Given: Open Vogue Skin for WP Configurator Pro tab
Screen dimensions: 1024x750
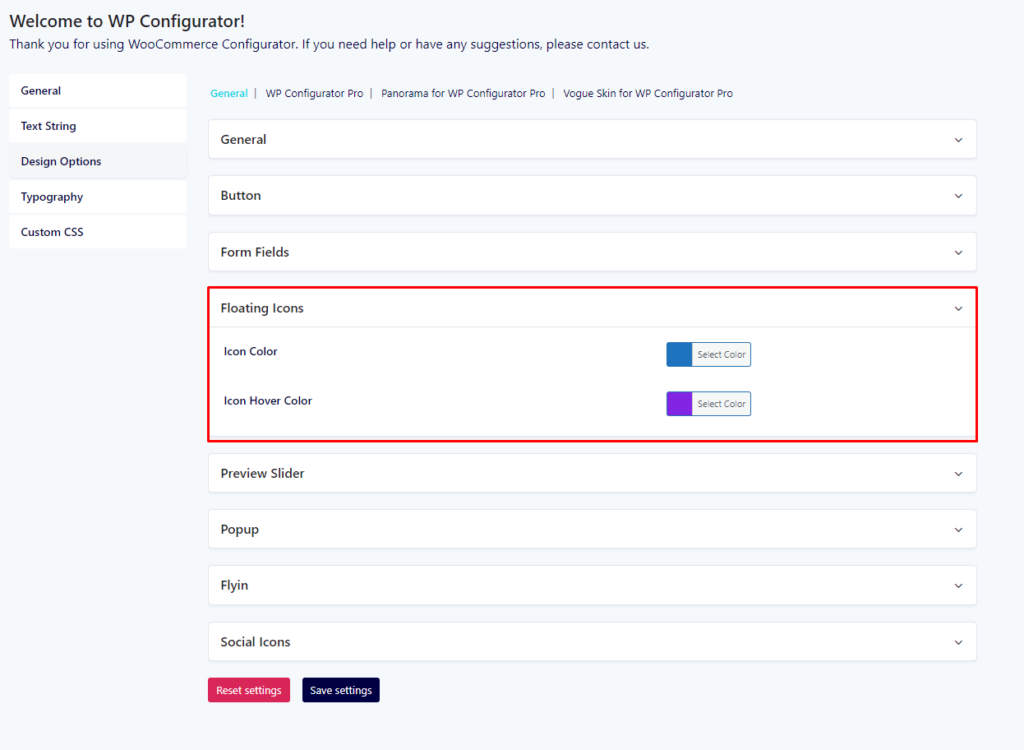Looking at the screenshot, I should coord(648,93).
